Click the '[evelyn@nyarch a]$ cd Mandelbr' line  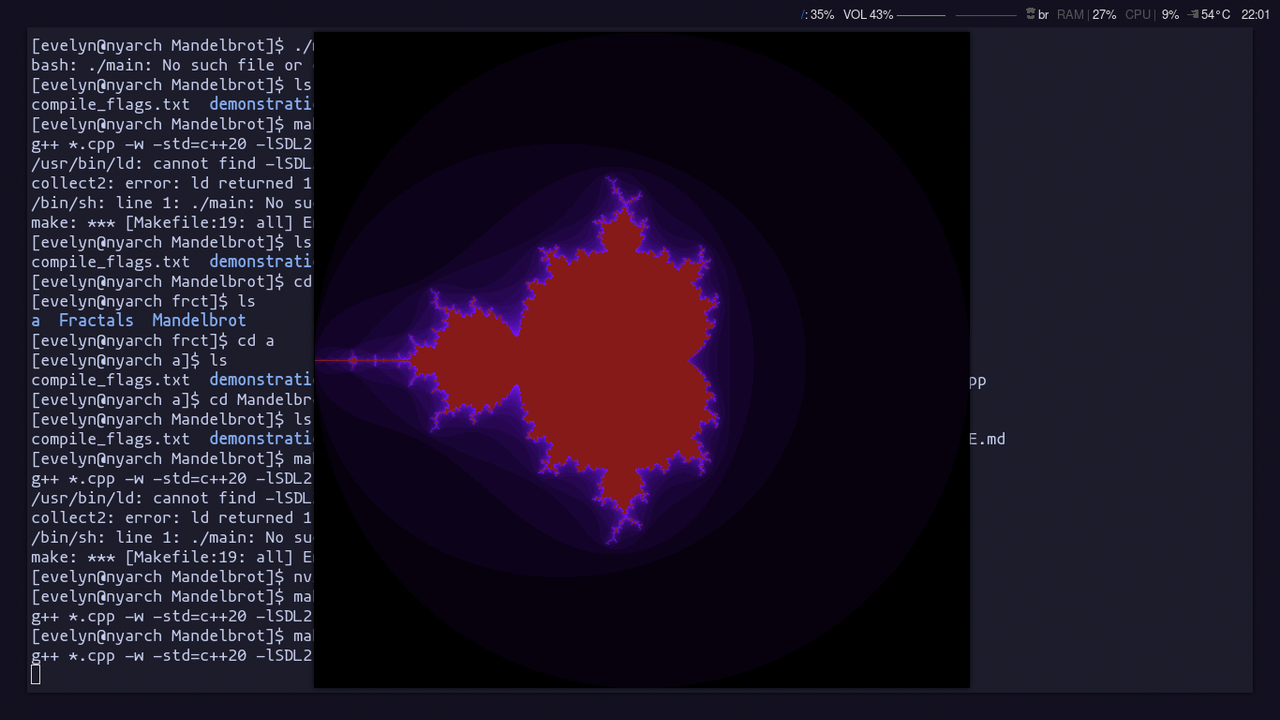click(x=172, y=399)
